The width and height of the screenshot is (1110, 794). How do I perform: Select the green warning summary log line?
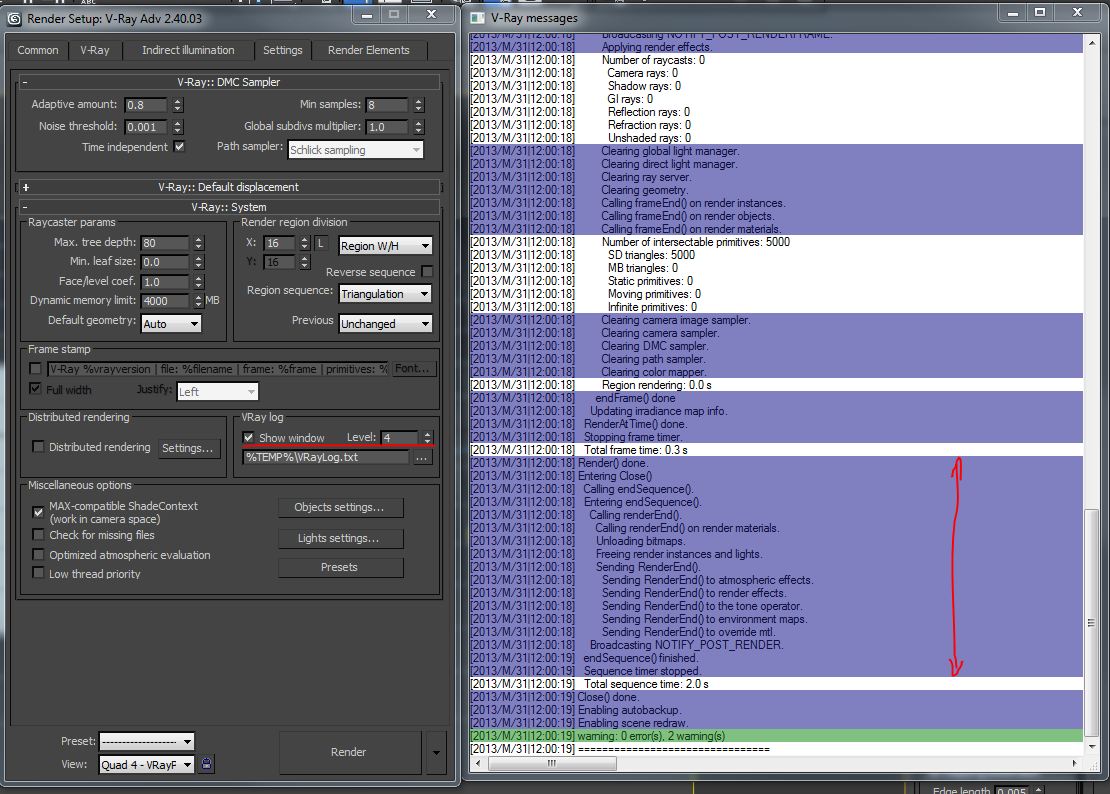[776, 736]
